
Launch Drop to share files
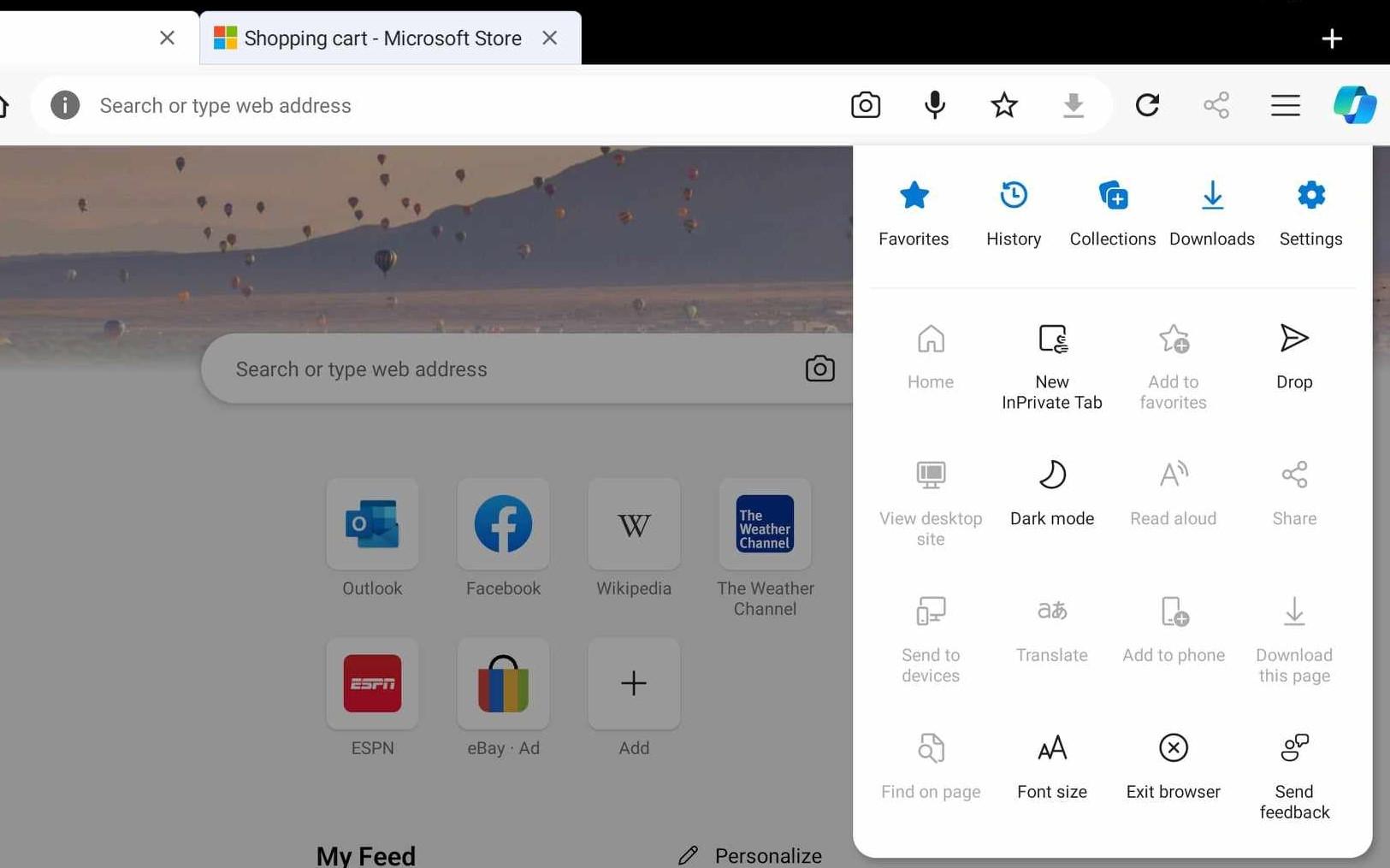click(x=1293, y=355)
